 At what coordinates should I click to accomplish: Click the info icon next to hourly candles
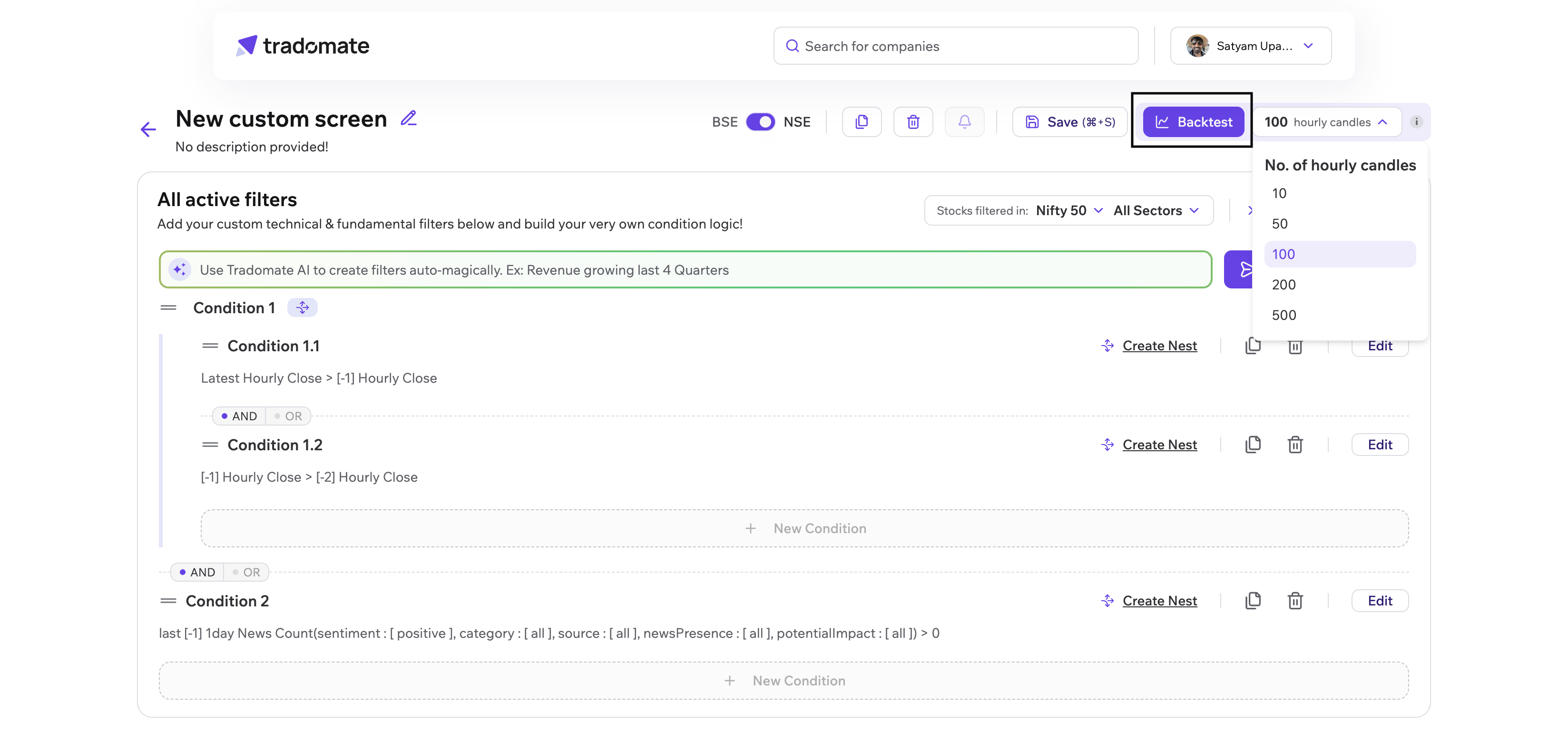pos(1416,122)
